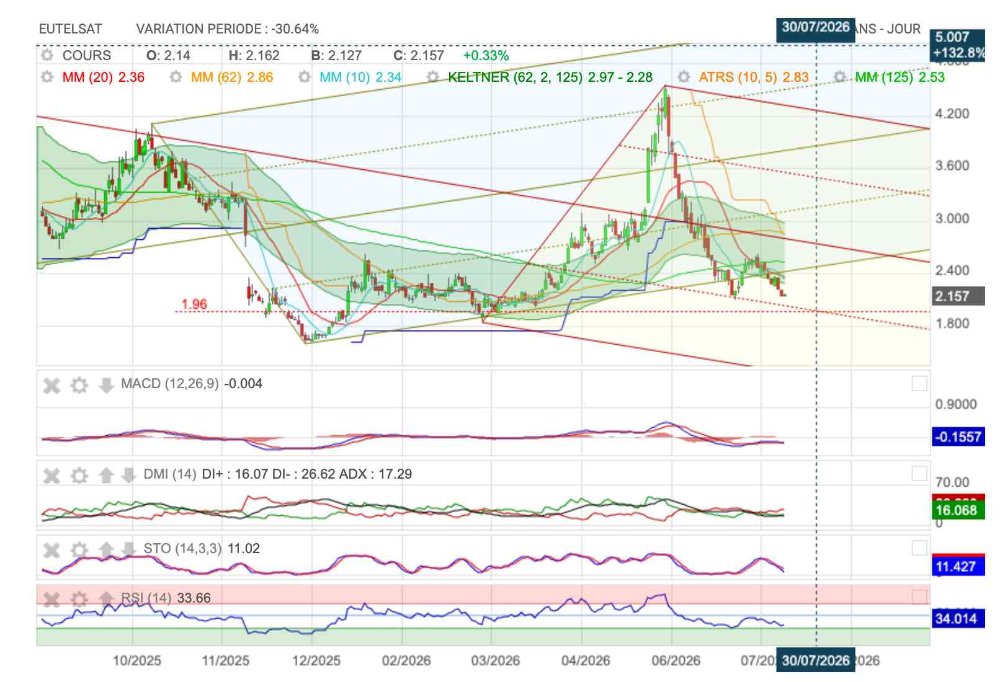1000x682 pixels.
Task: Click the MM (10) 2.34 label
Action: tap(360, 77)
